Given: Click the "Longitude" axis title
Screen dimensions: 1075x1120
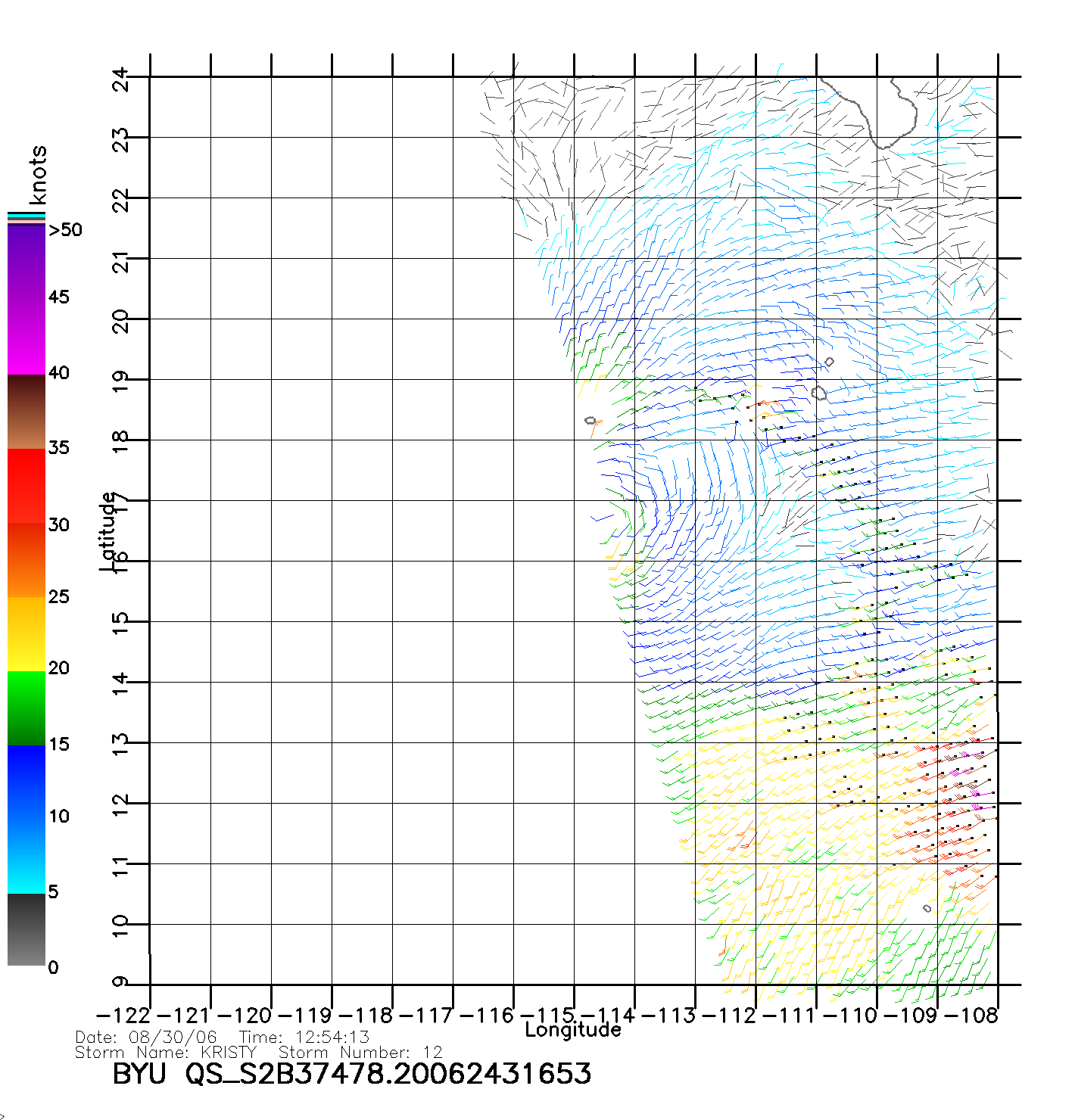Looking at the screenshot, I should point(572,1030).
